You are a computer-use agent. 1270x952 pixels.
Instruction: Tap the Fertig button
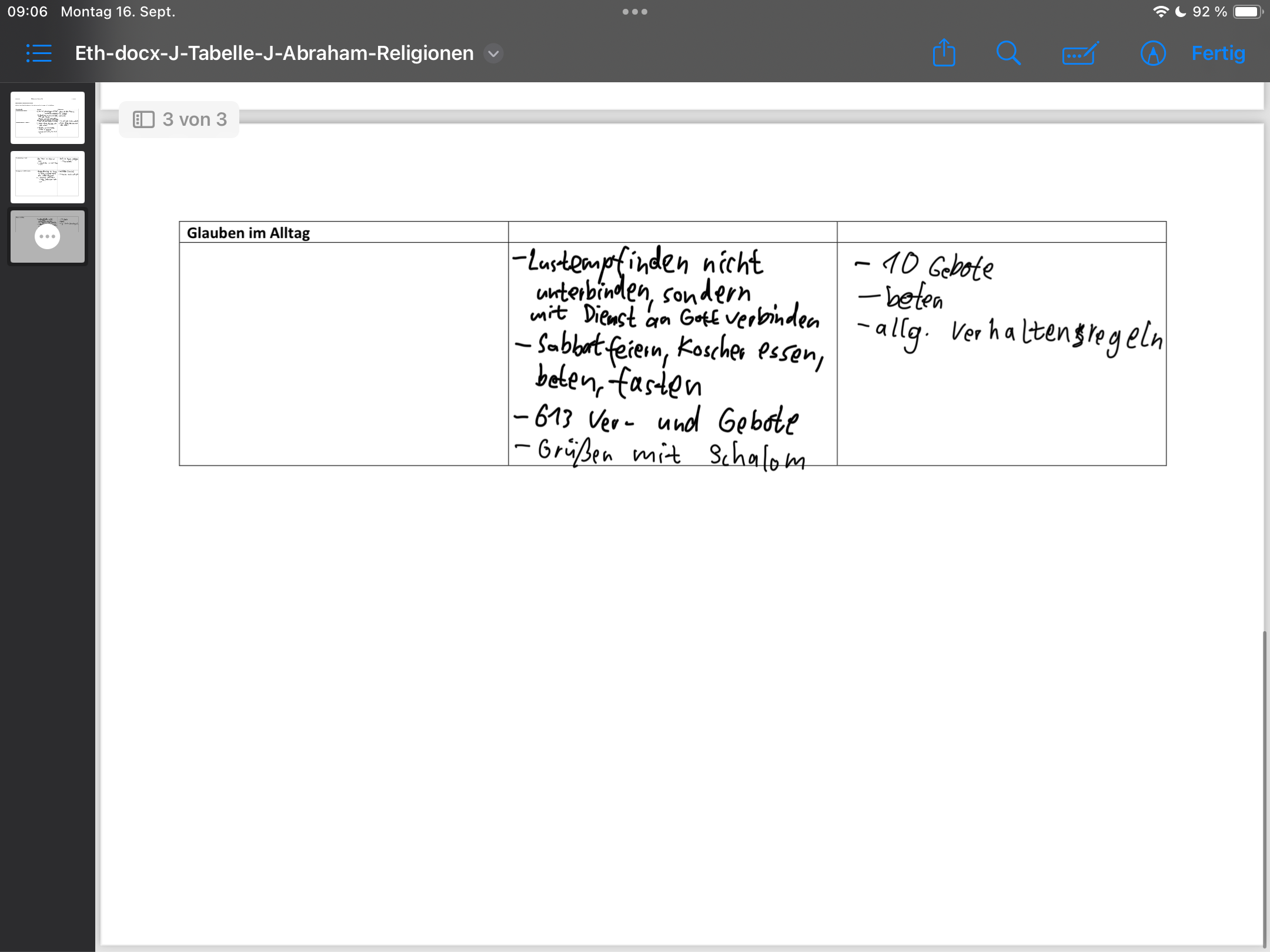coord(1218,53)
